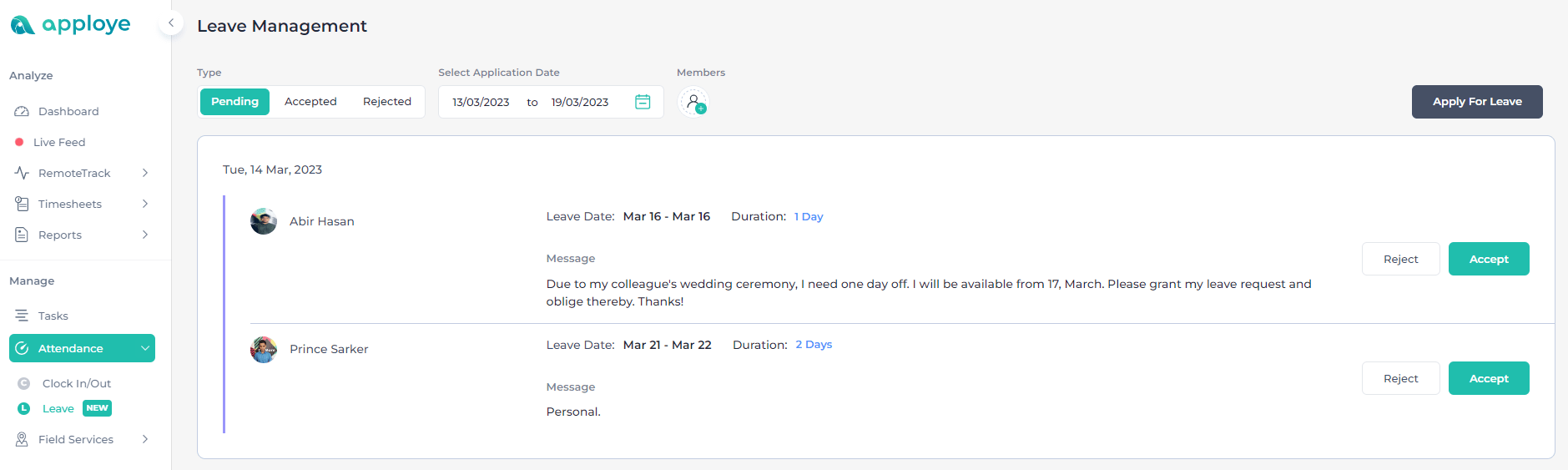Collapse the Attendance menu chevron

(145, 348)
